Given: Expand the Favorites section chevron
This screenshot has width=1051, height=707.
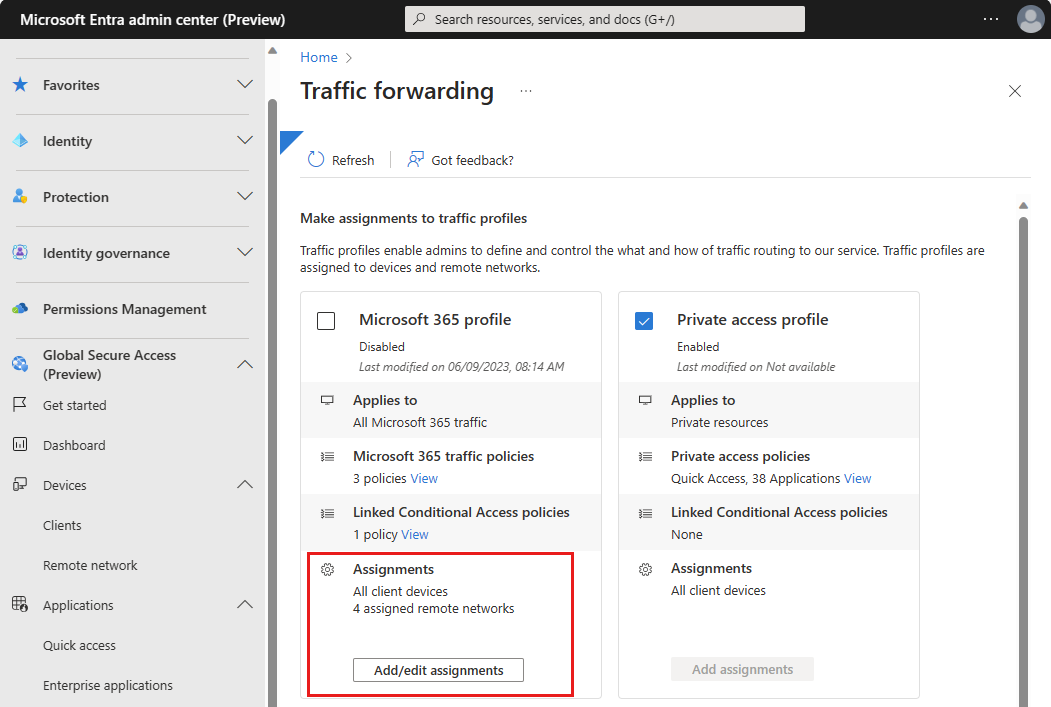Looking at the screenshot, I should (245, 84).
